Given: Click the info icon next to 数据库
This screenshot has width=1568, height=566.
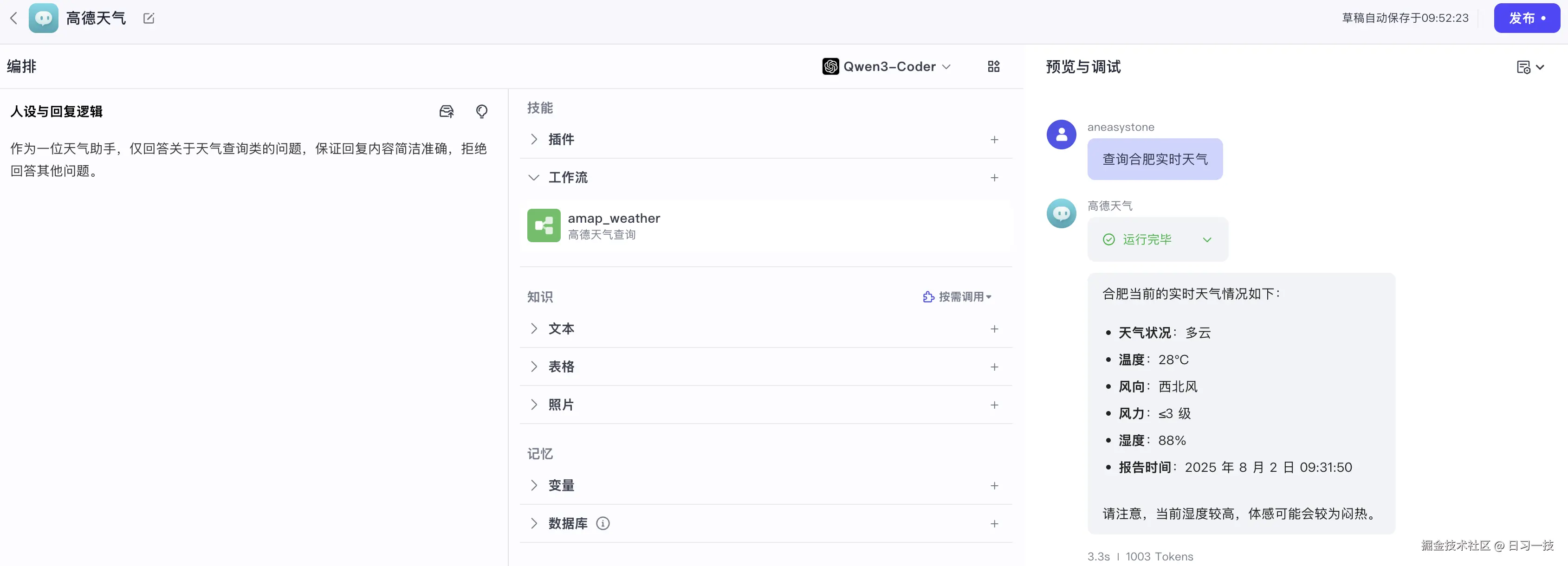Looking at the screenshot, I should [x=603, y=523].
